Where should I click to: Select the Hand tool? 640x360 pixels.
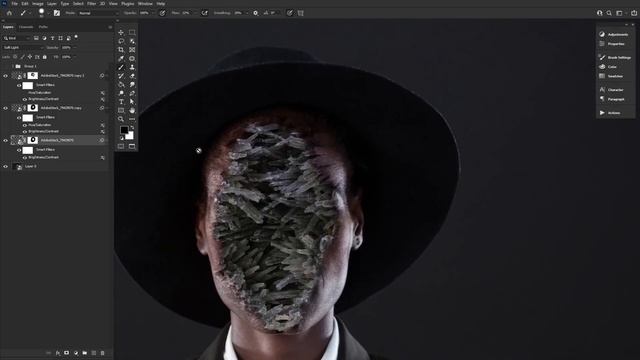132,110
